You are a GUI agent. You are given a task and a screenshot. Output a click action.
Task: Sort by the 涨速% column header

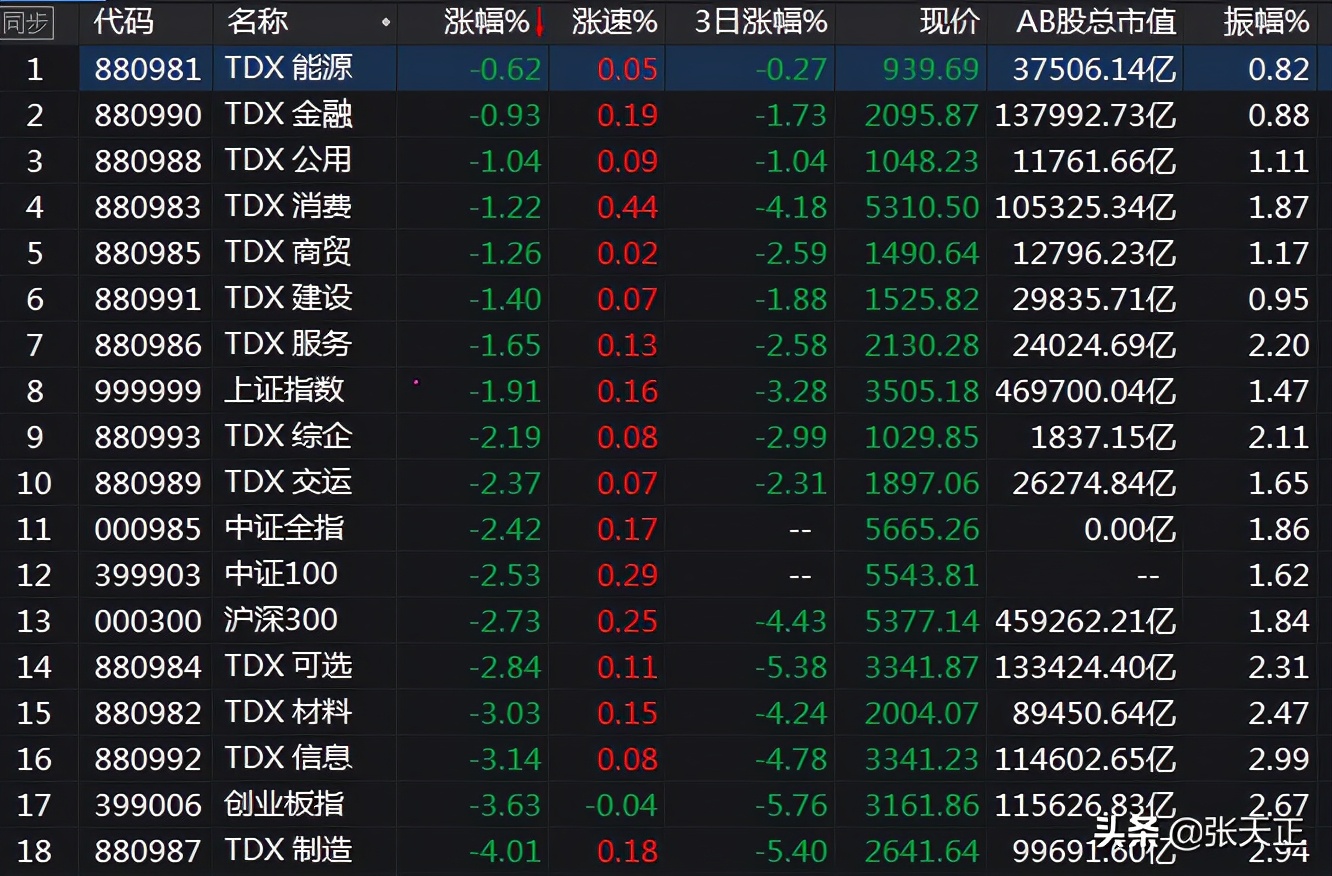click(x=614, y=22)
